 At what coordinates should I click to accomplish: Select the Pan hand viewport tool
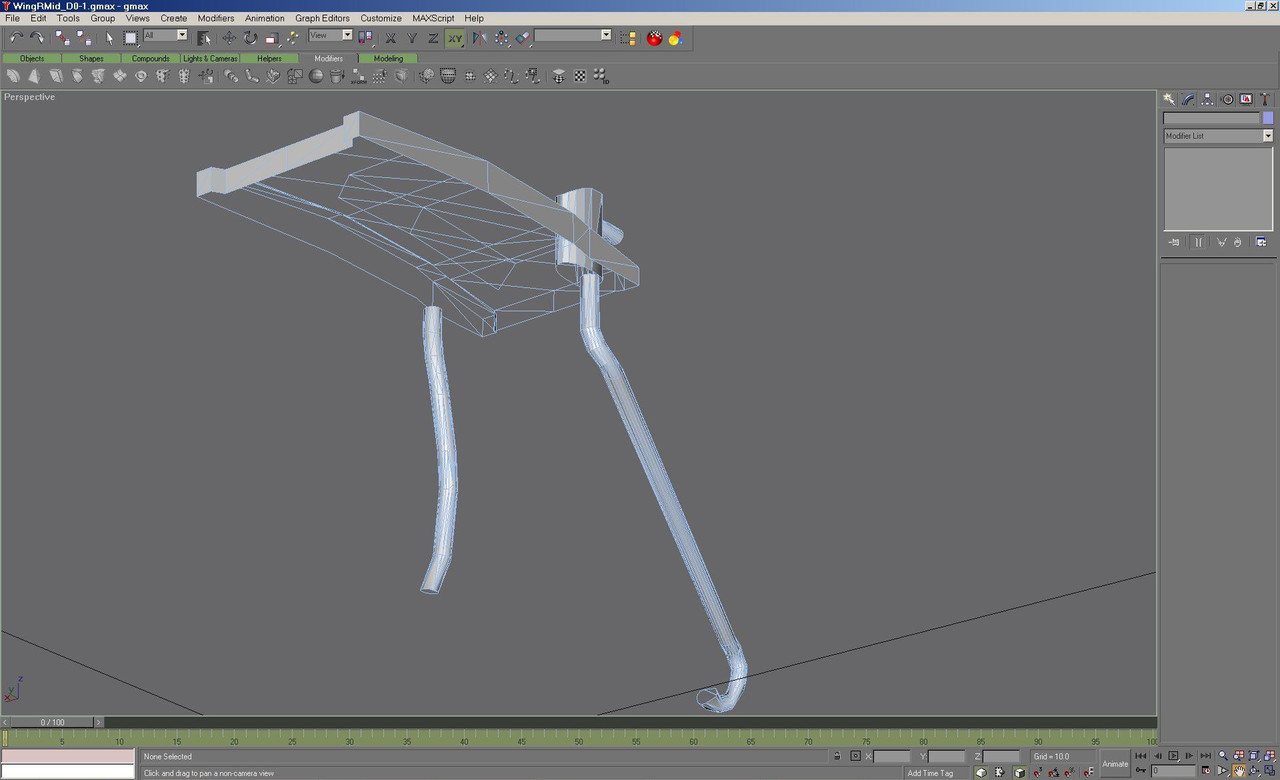(1238, 771)
